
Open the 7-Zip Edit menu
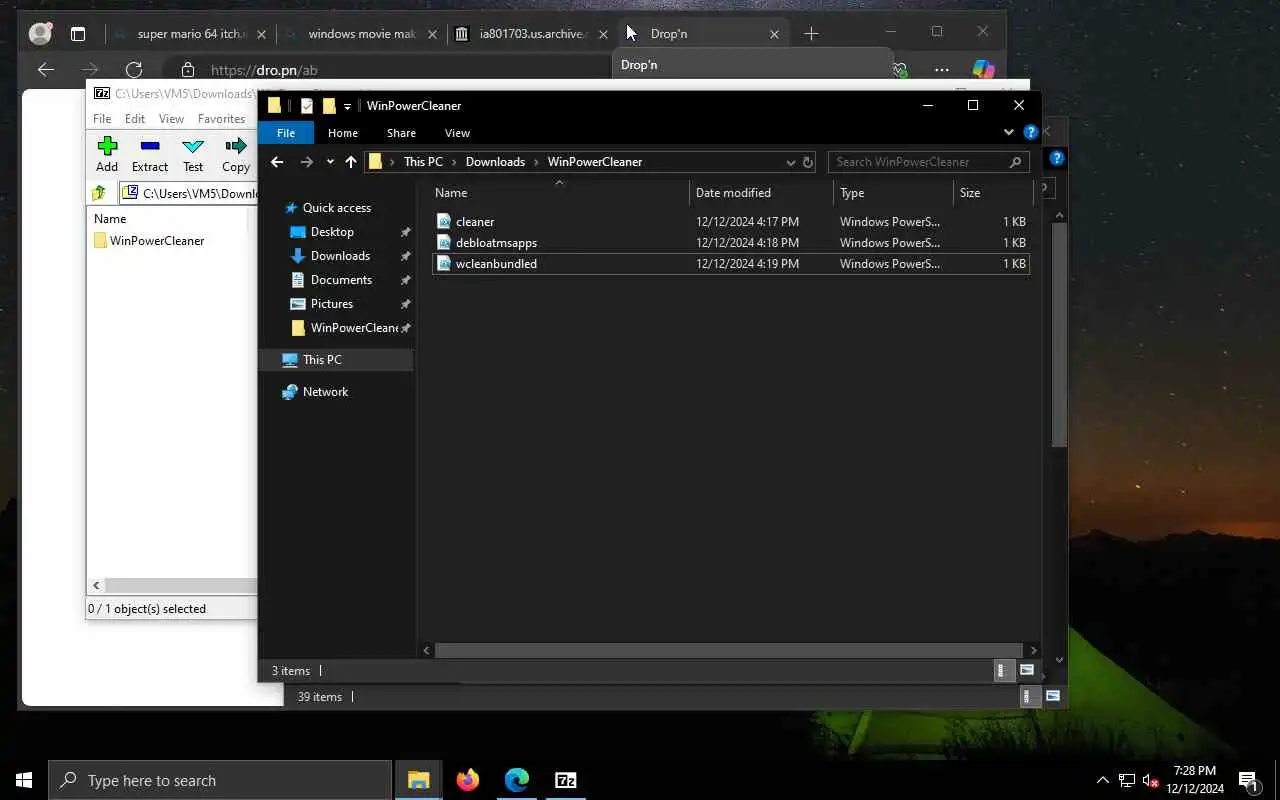click(135, 118)
